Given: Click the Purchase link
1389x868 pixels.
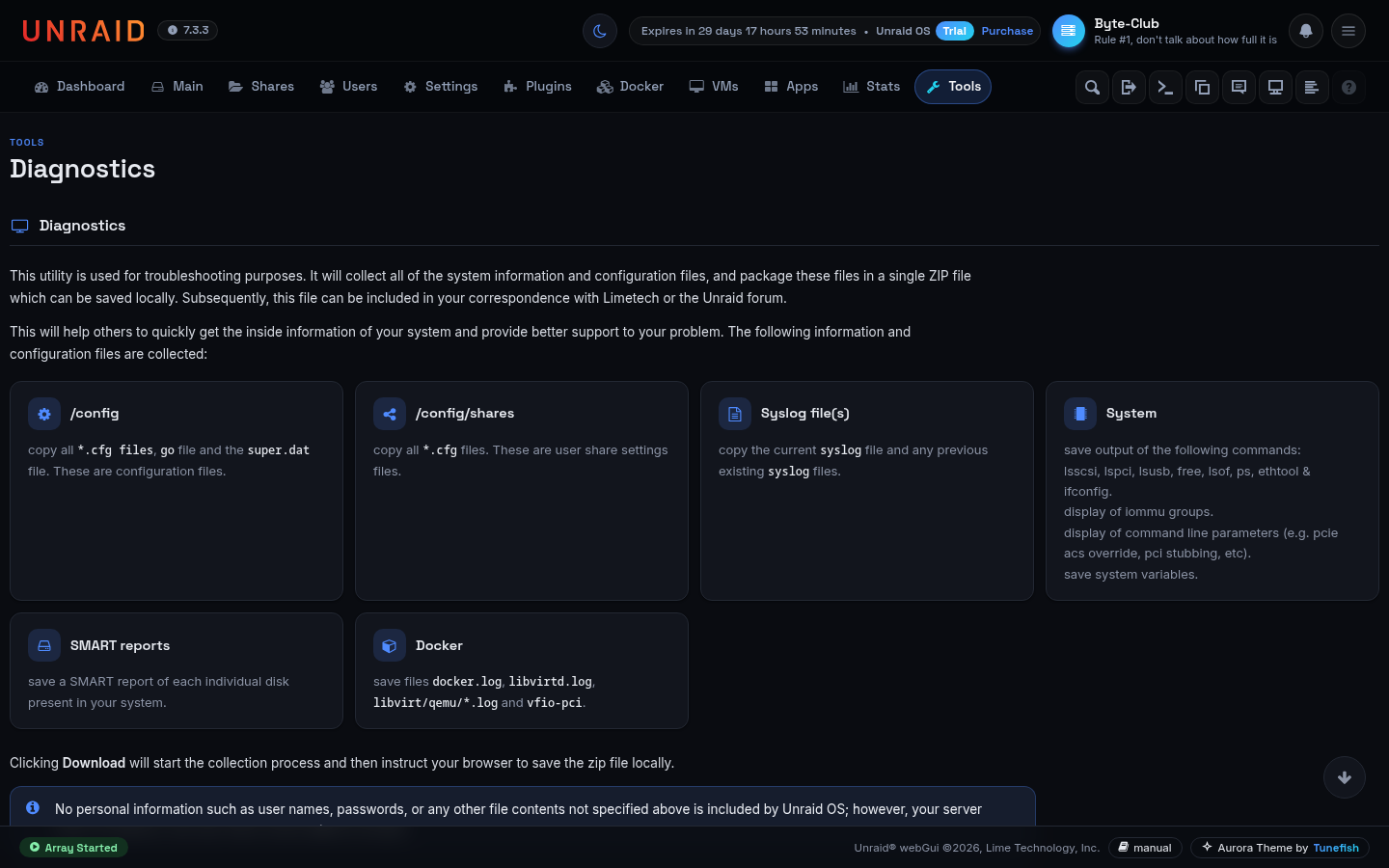Looking at the screenshot, I should (1007, 31).
